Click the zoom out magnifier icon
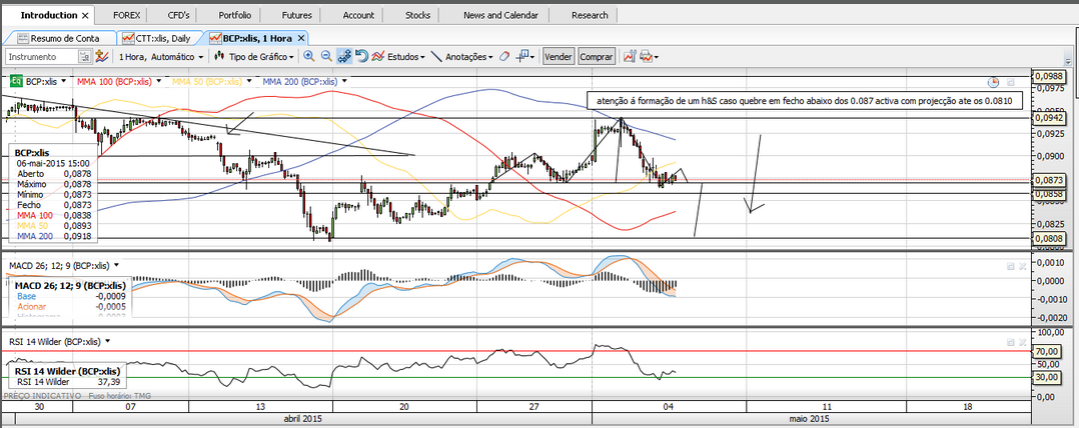1079x428 pixels. (x=326, y=57)
